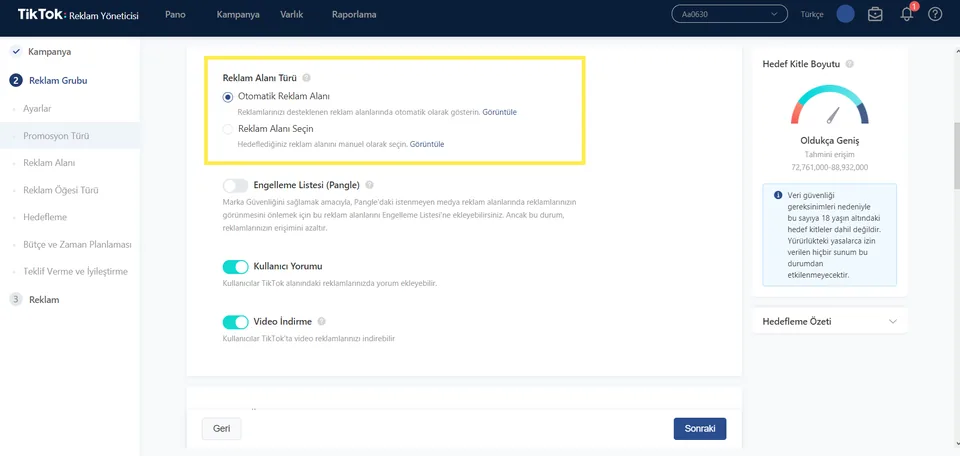Expand the Hedefleme Özeti section

(x=830, y=321)
